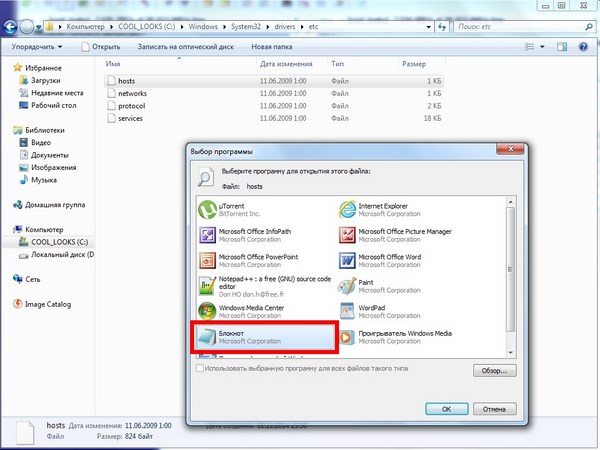Select the Paint program icon

pos(347,285)
